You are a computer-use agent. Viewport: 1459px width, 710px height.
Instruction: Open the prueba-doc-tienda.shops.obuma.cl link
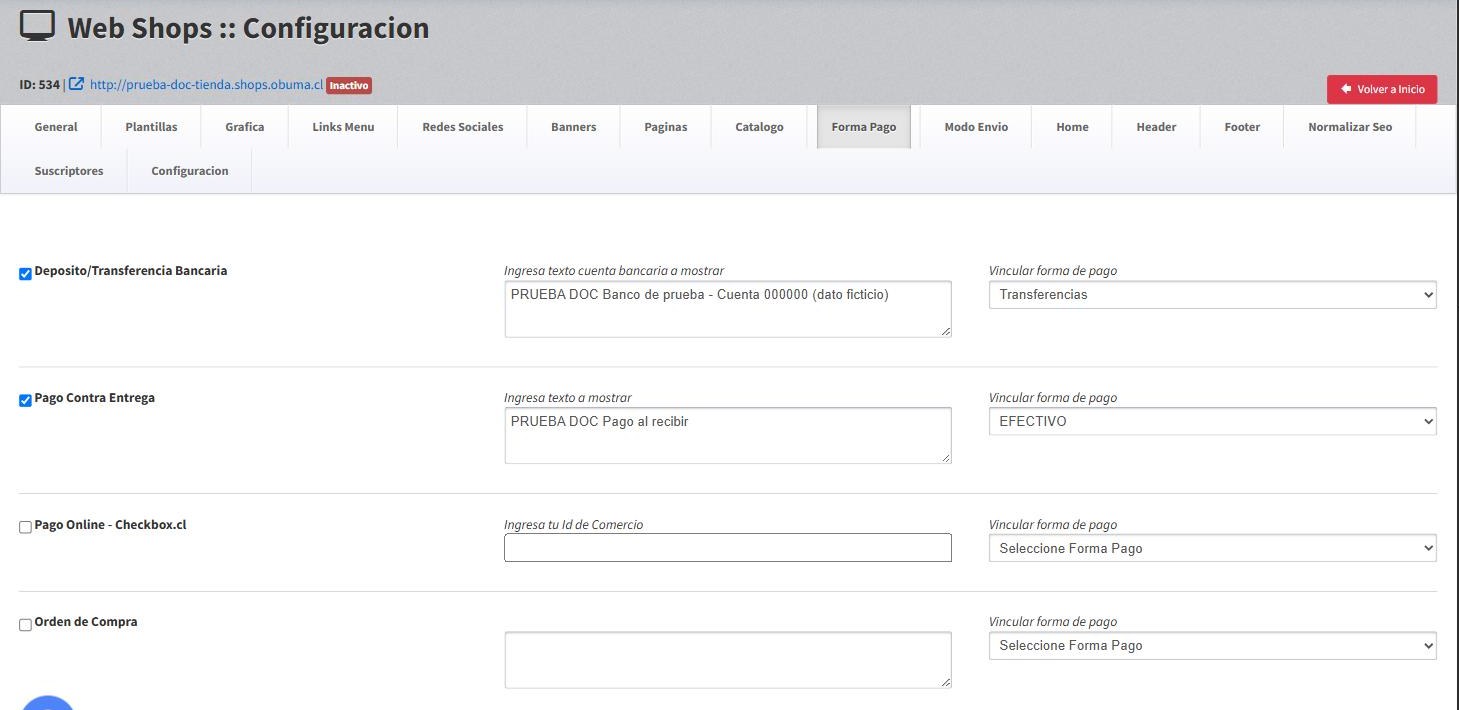(206, 85)
